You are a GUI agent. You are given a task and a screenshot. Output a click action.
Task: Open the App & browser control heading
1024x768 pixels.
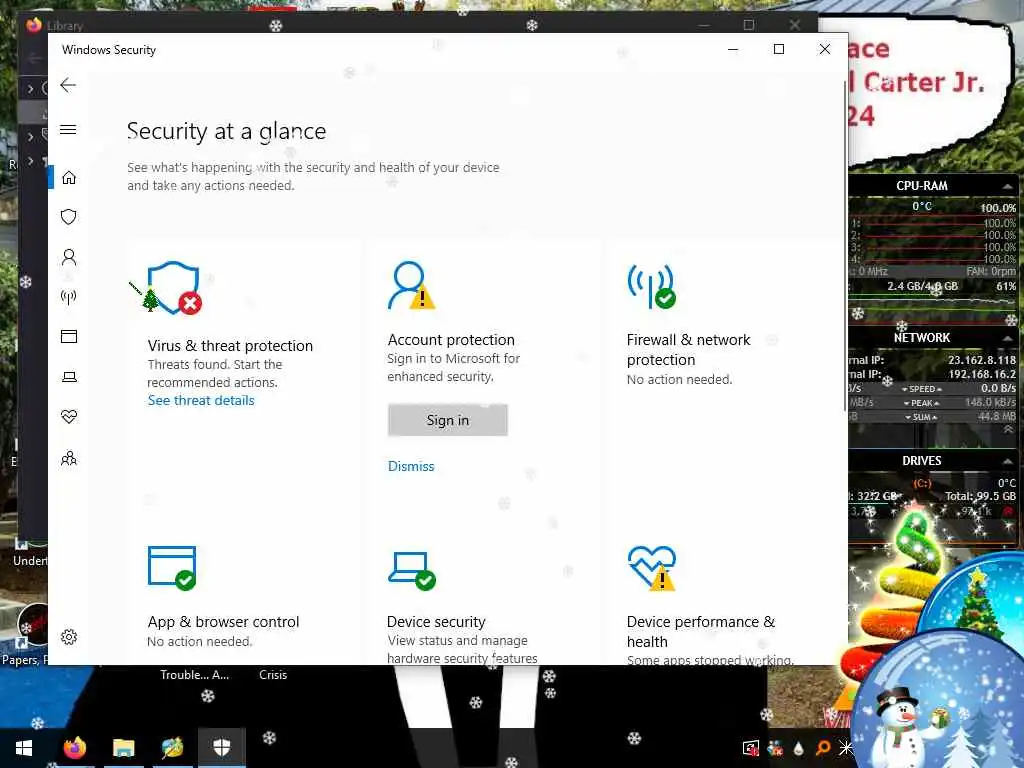pyautogui.click(x=223, y=622)
